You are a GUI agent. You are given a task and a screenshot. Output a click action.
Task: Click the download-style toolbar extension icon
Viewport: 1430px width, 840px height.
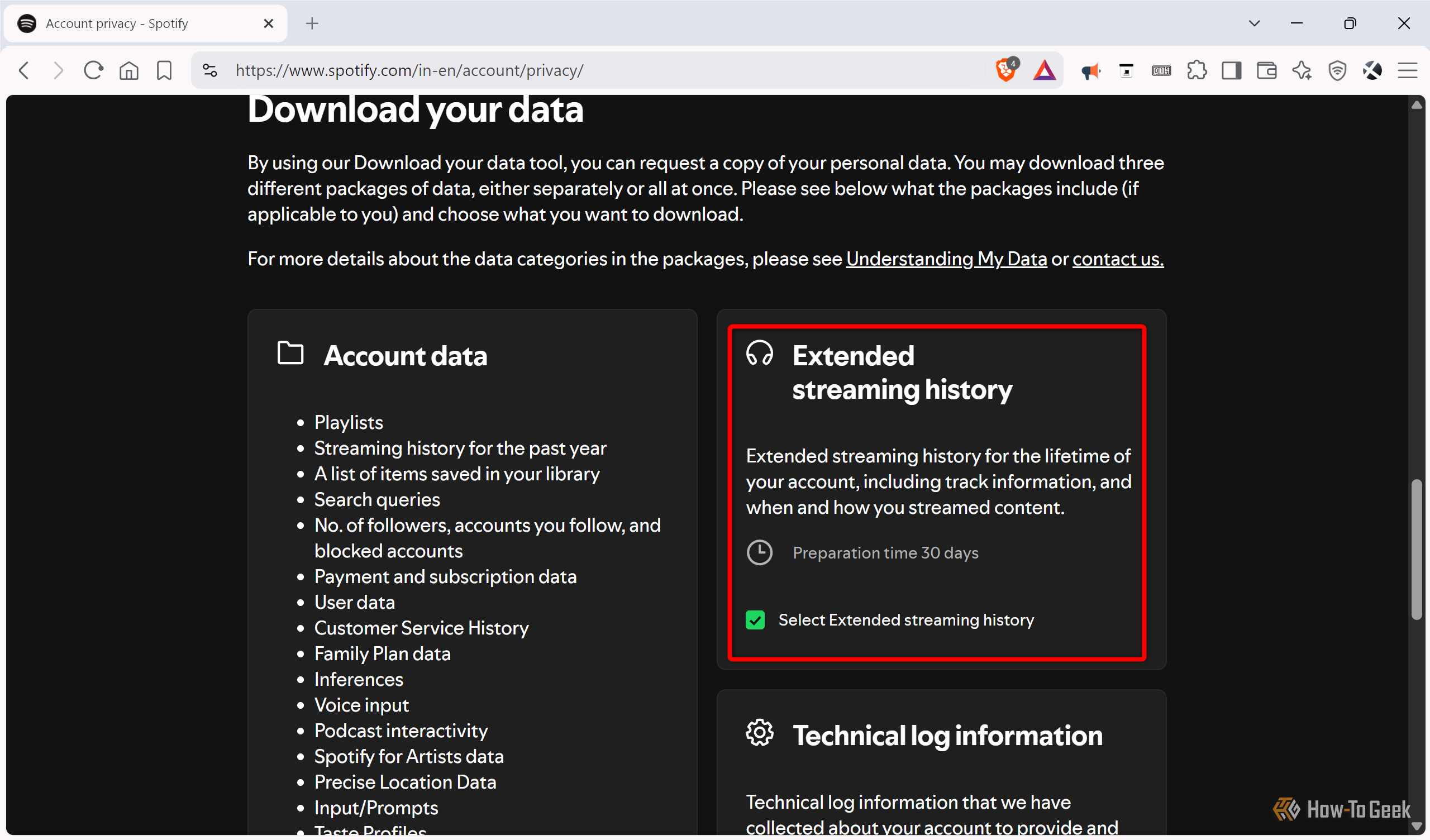click(1126, 70)
